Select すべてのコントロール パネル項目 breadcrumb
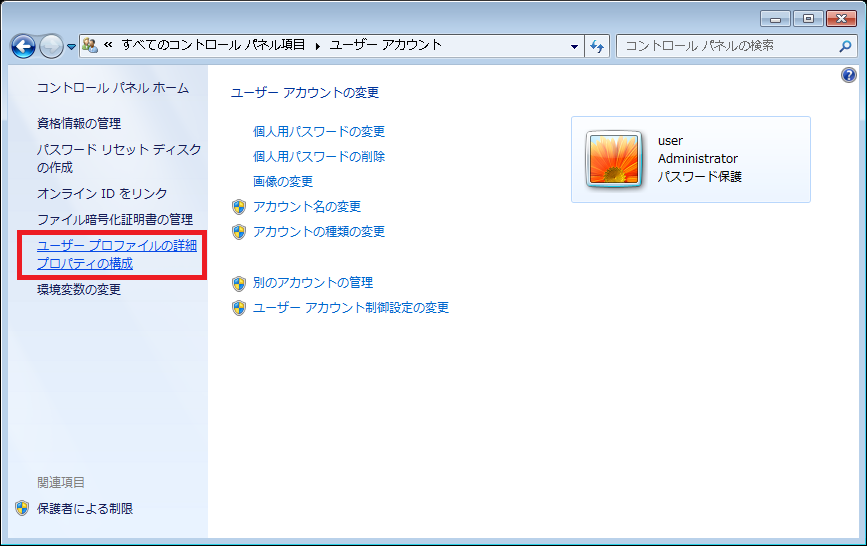Screen dimensions: 867x546 pyautogui.click(x=216, y=46)
